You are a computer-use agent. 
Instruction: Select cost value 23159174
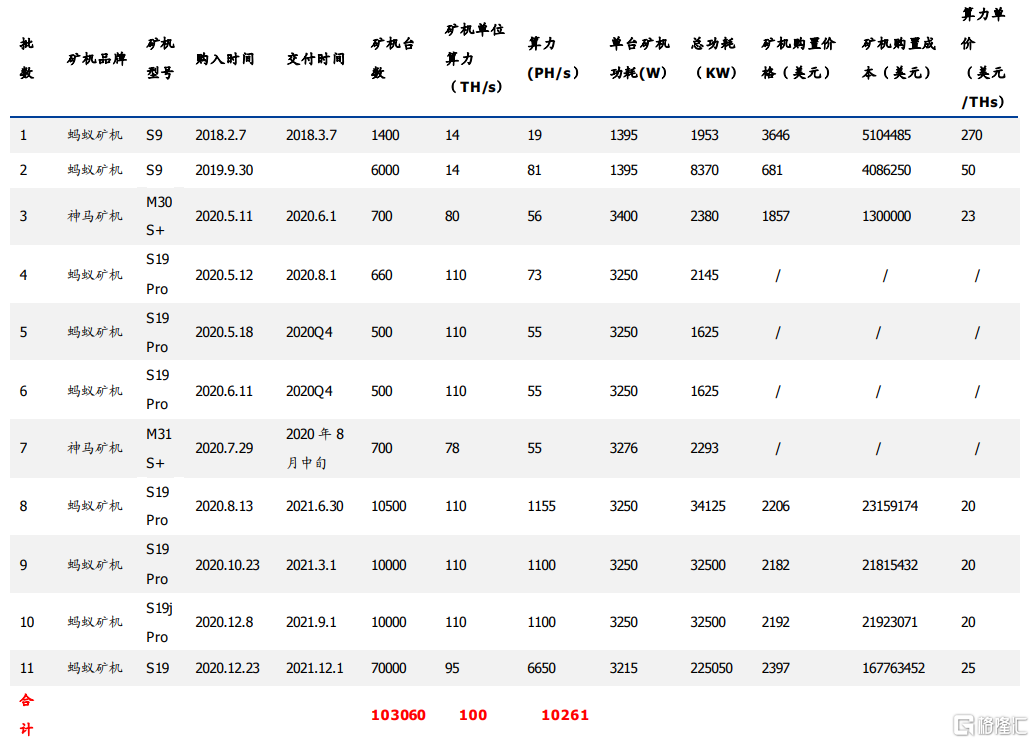coord(890,506)
